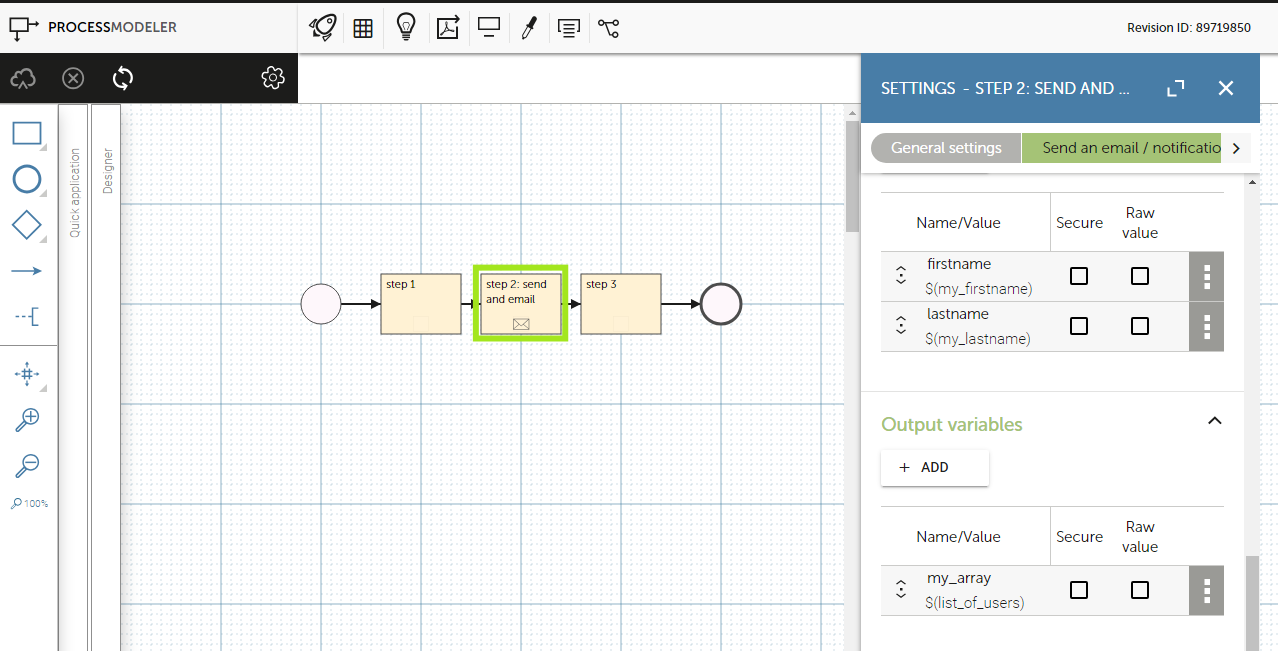Click the cloud sync icon
The width and height of the screenshot is (1278, 651).
[24, 78]
